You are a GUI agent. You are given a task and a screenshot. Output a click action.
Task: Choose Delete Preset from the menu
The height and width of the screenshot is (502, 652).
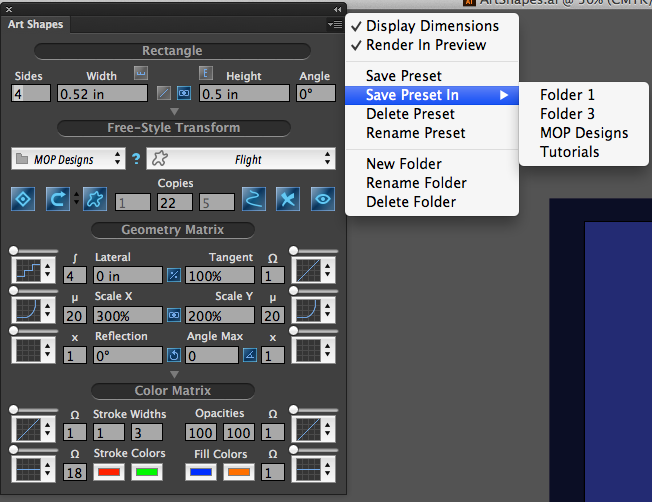(432, 114)
